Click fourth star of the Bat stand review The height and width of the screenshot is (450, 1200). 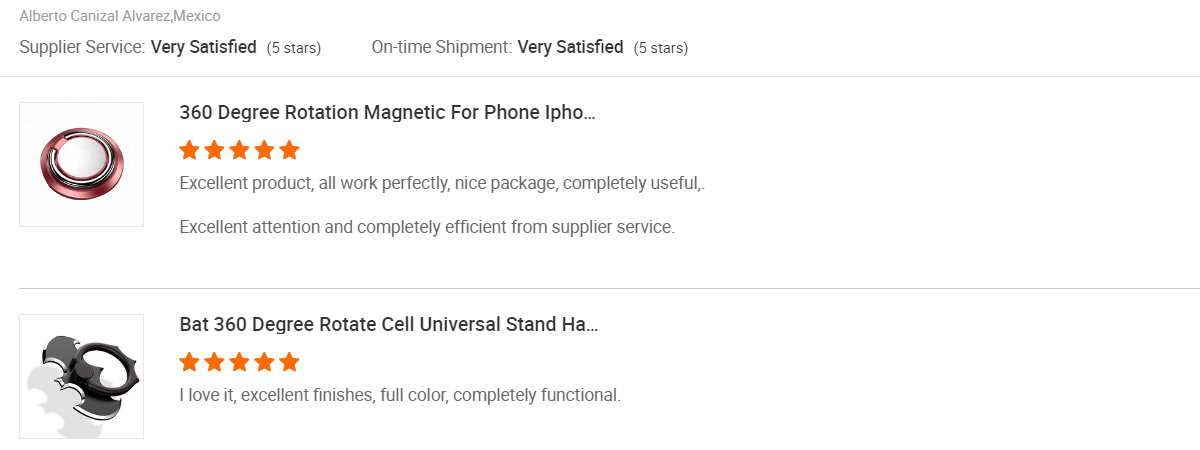click(x=264, y=362)
